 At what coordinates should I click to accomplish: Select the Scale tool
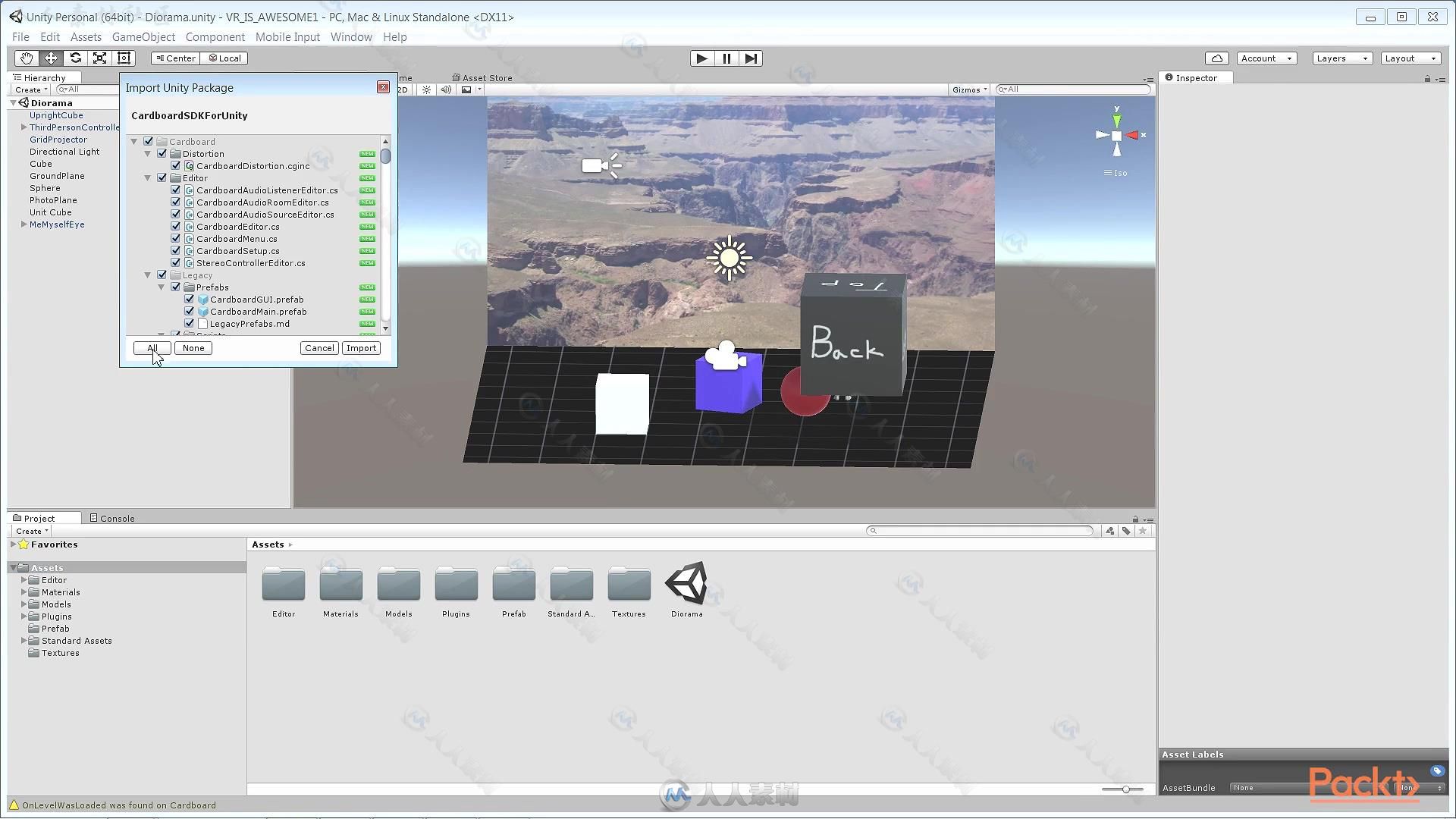99,58
